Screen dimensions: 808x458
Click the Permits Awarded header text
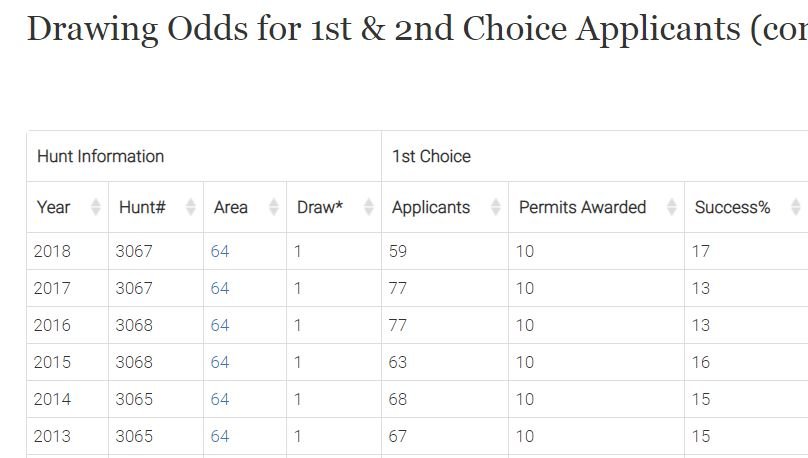(582, 207)
